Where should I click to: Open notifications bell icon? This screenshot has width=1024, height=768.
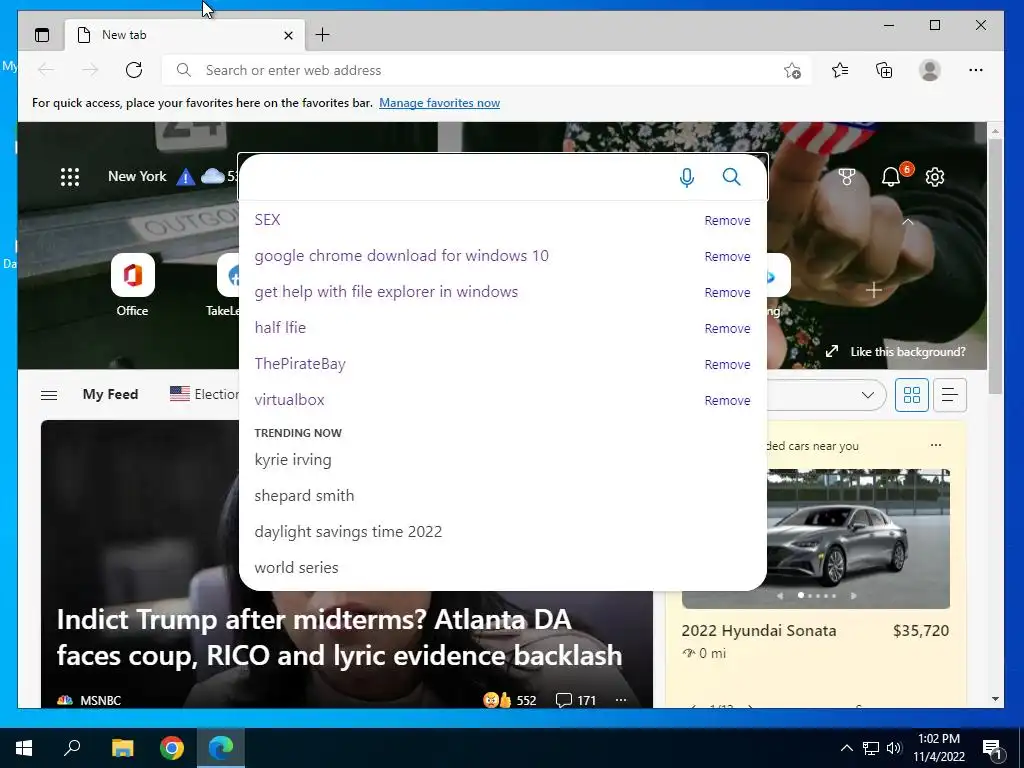tap(891, 177)
